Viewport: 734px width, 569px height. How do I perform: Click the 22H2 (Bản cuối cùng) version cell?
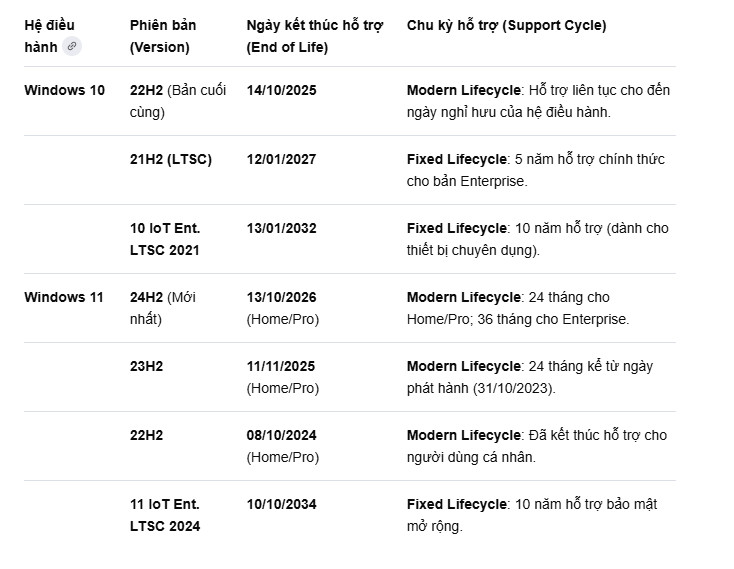pos(178,101)
